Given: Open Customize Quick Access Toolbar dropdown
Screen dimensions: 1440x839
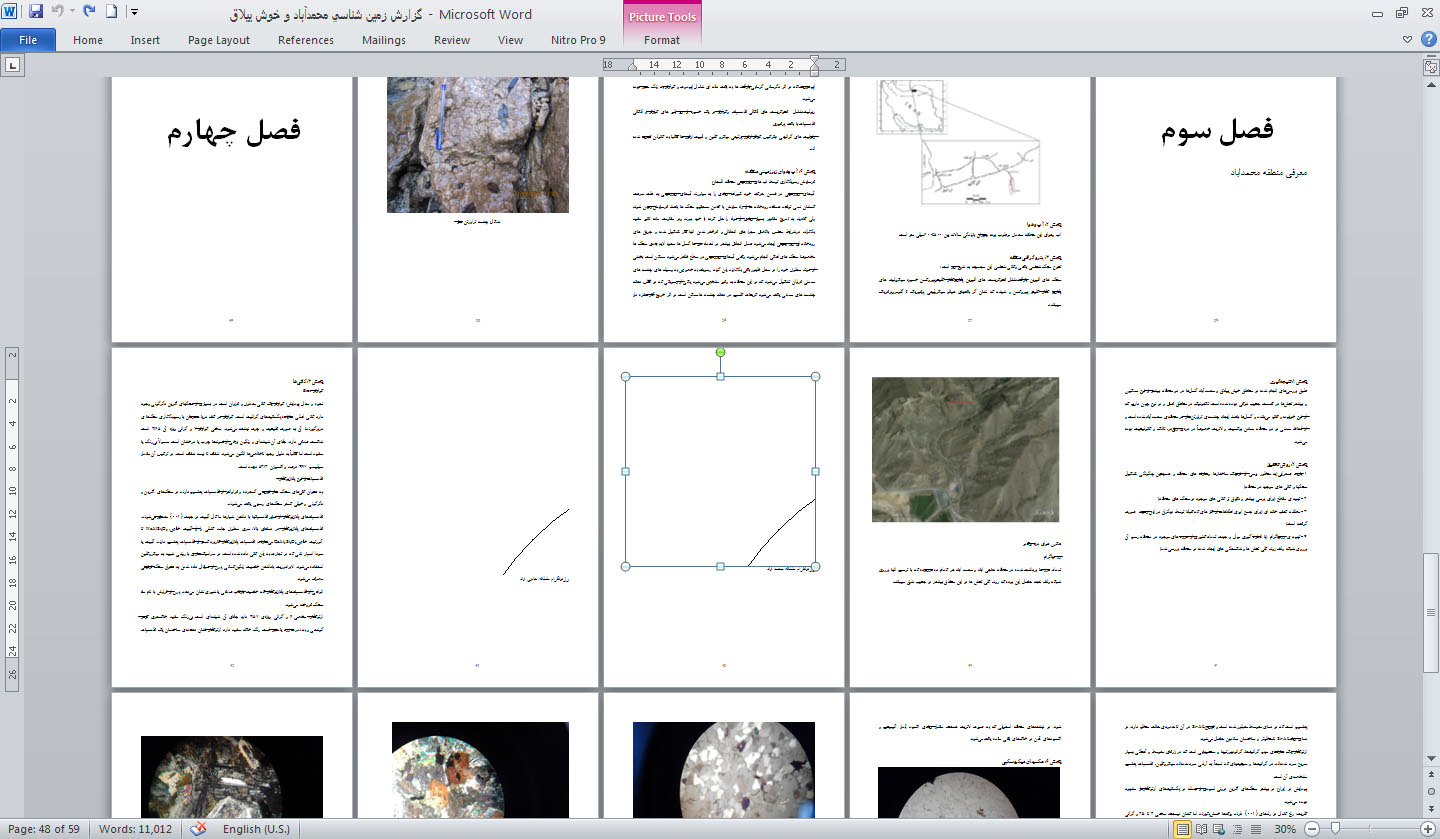Looking at the screenshot, I should [x=135, y=13].
